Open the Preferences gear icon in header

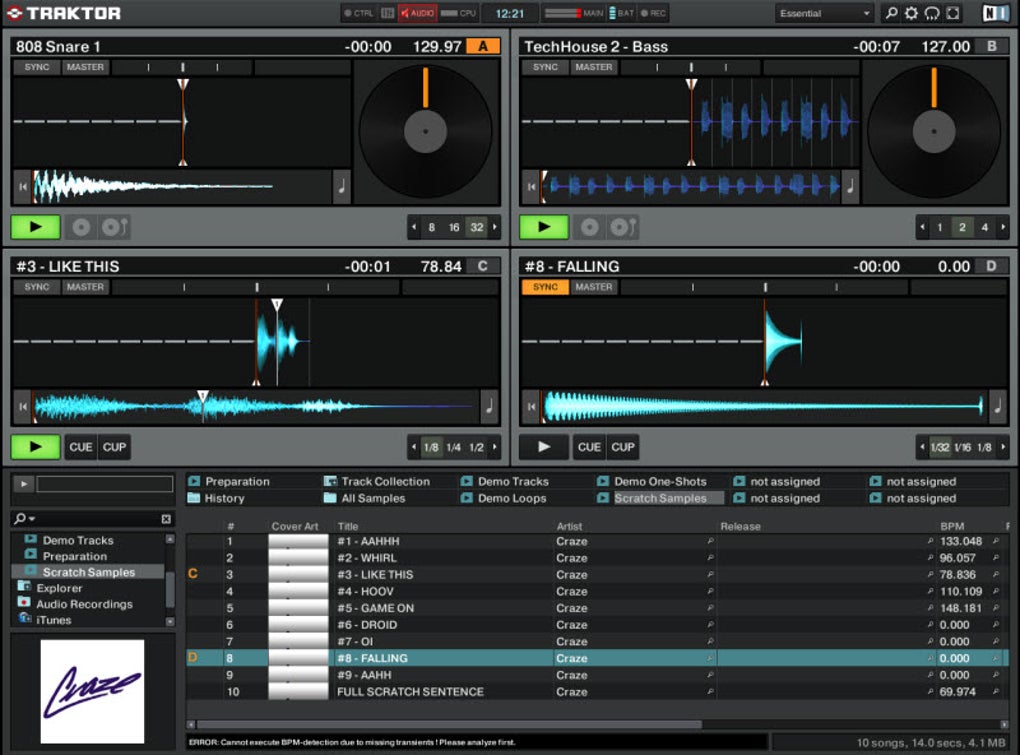tap(911, 13)
